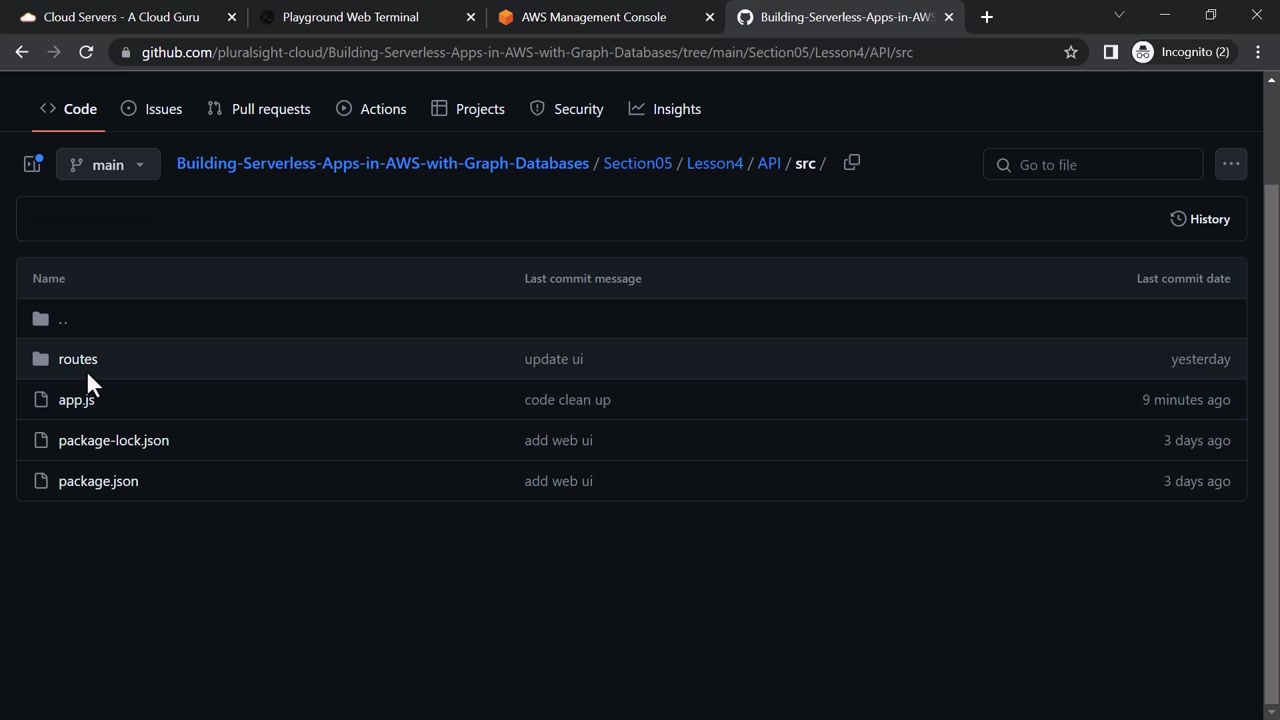Open the Pull requests tab
The width and height of the screenshot is (1280, 720).
pyautogui.click(x=259, y=109)
